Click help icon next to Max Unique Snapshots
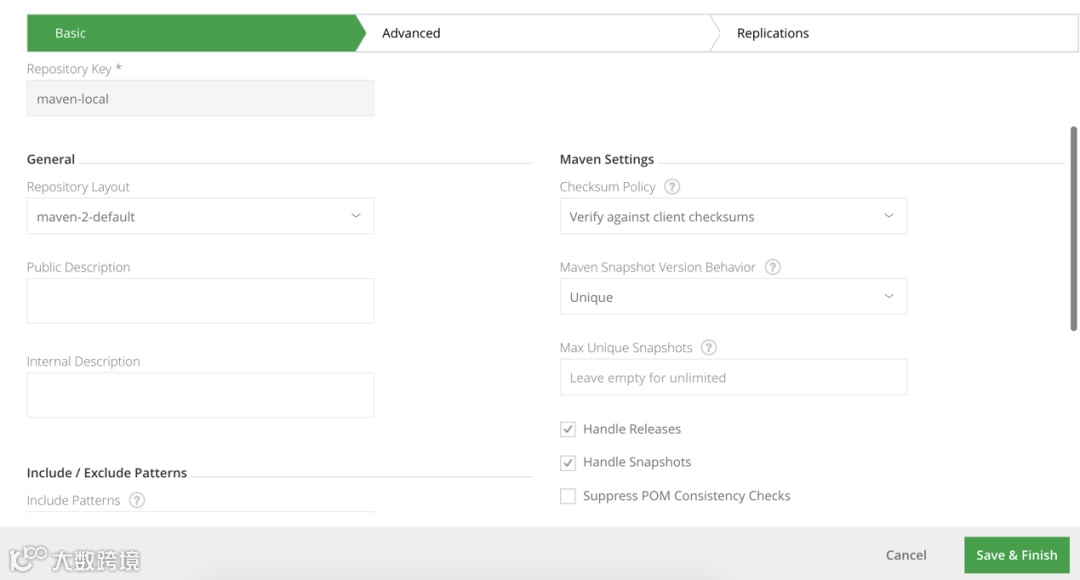Screen dimensions: 1080x580 click(708, 348)
